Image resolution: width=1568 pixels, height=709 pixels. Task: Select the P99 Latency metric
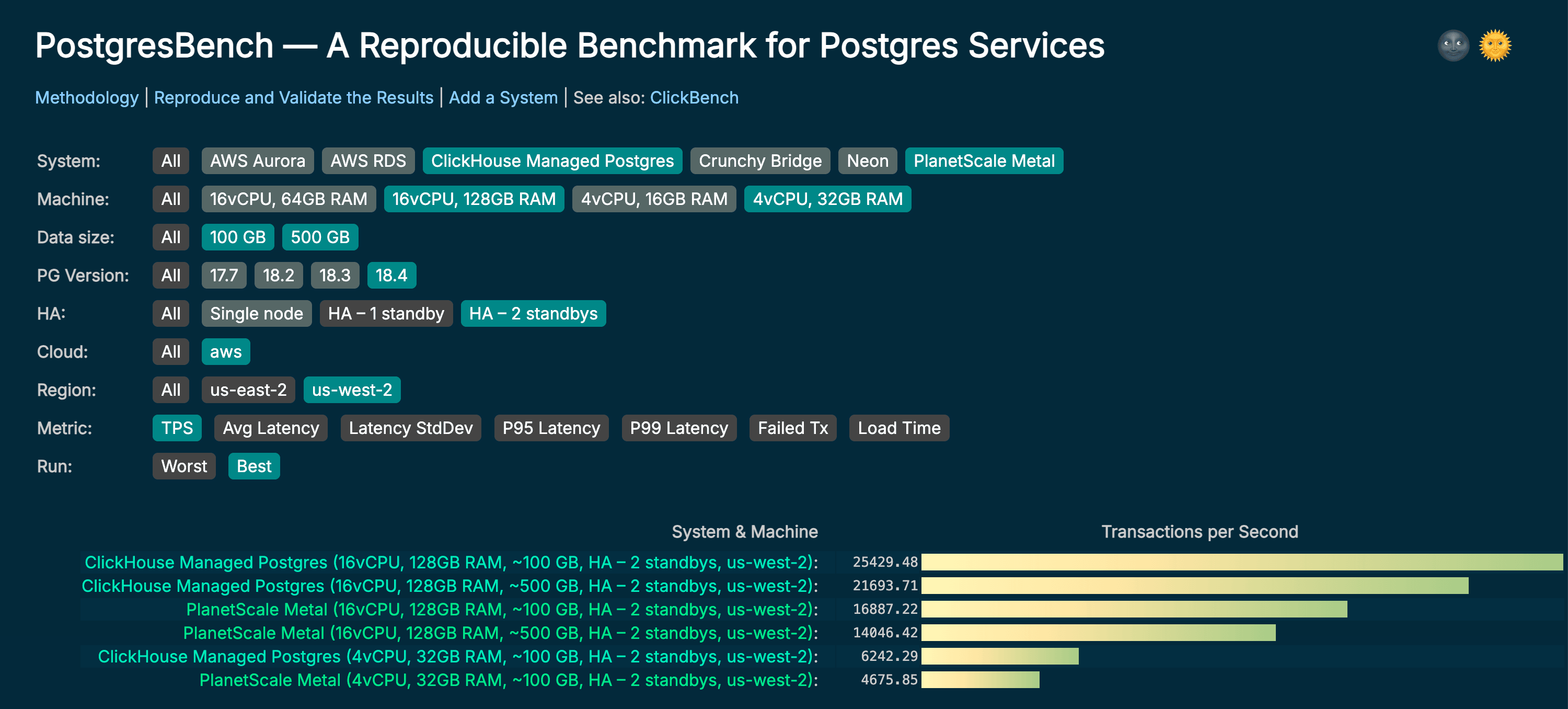[x=679, y=428]
